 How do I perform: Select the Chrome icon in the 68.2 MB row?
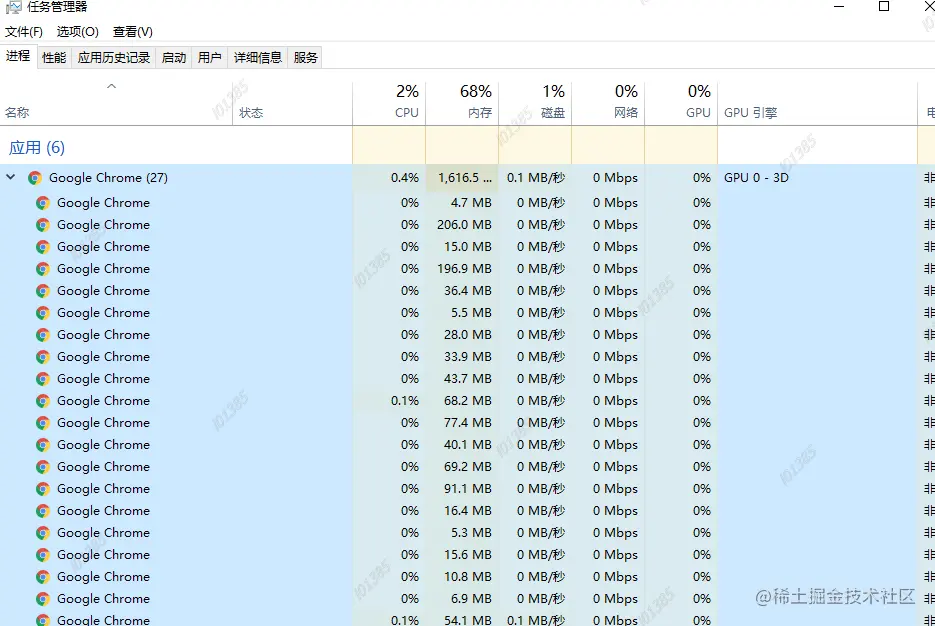tap(42, 401)
